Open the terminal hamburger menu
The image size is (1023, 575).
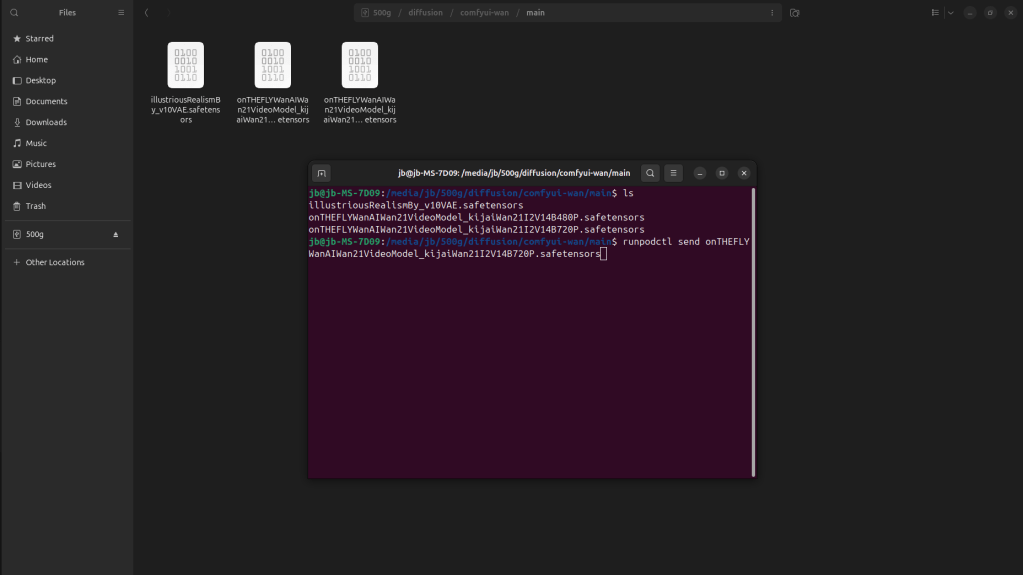click(x=674, y=173)
